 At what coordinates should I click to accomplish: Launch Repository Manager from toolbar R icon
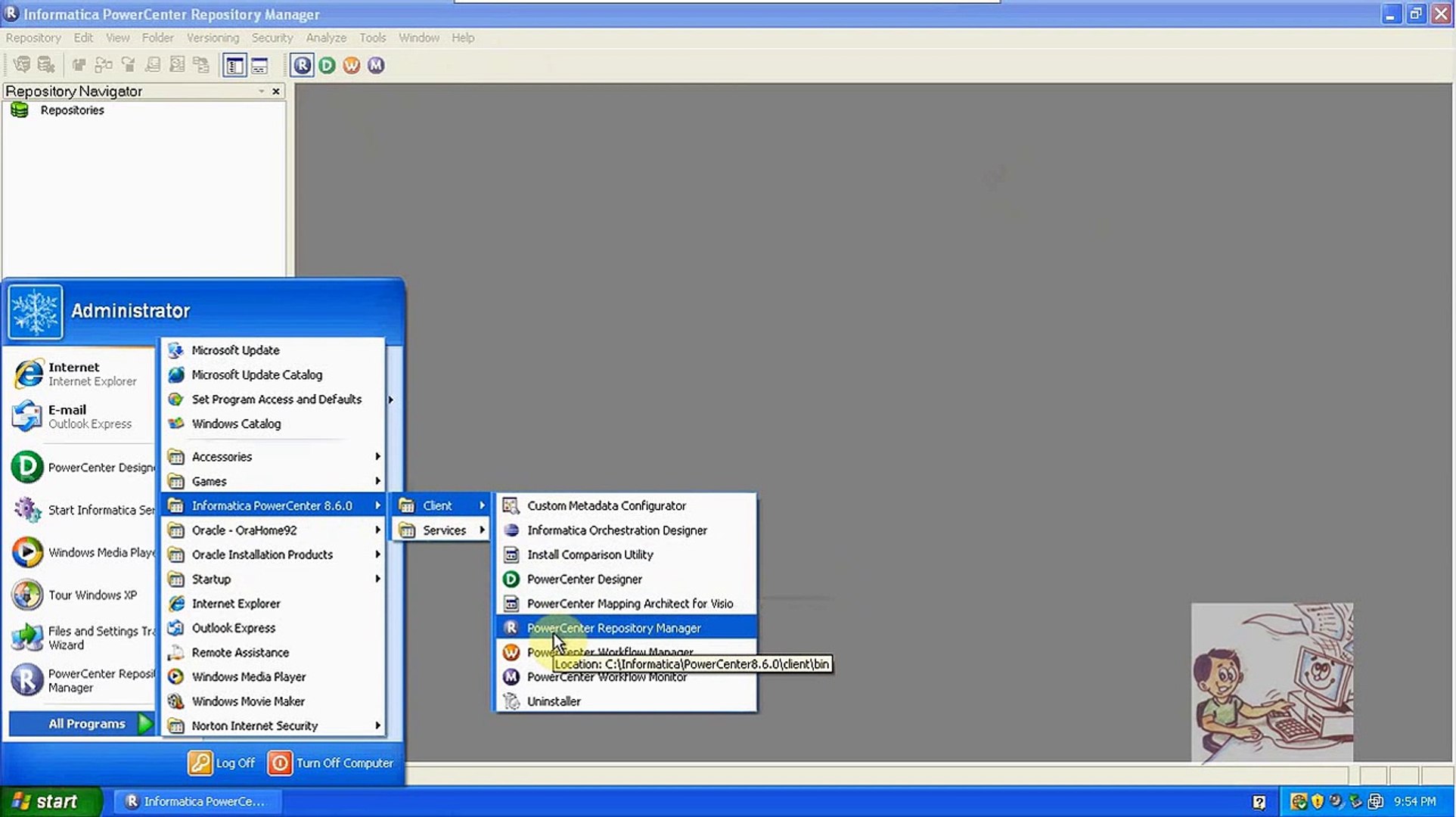tap(303, 66)
